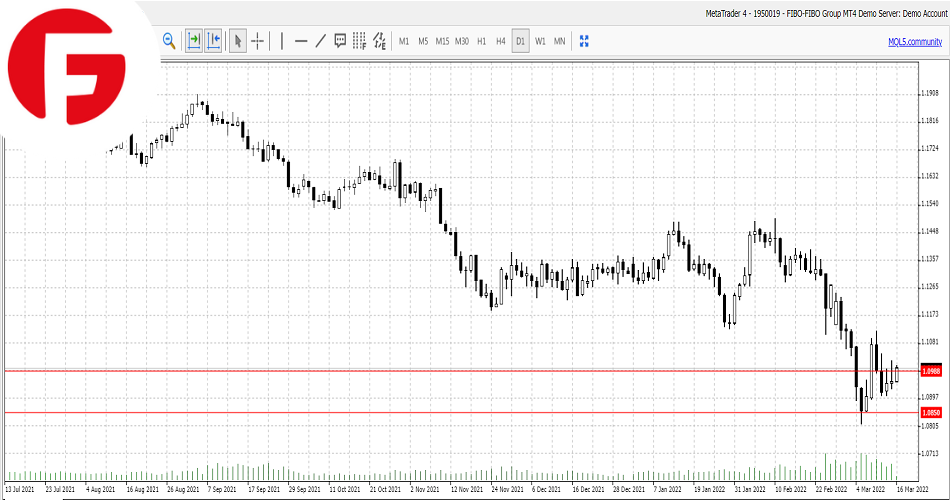Image resolution: width=950 pixels, height=500 pixels.
Task: Select the cursor arrow tool
Action: [238, 41]
